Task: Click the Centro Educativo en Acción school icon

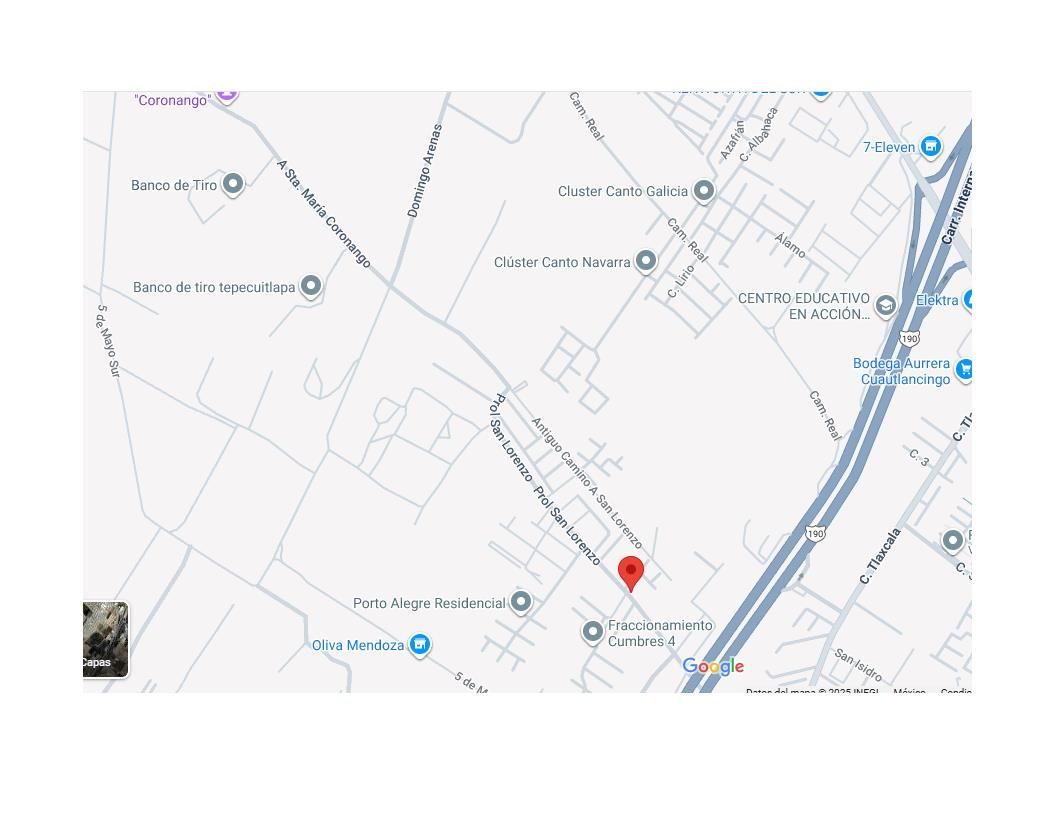Action: click(x=885, y=306)
